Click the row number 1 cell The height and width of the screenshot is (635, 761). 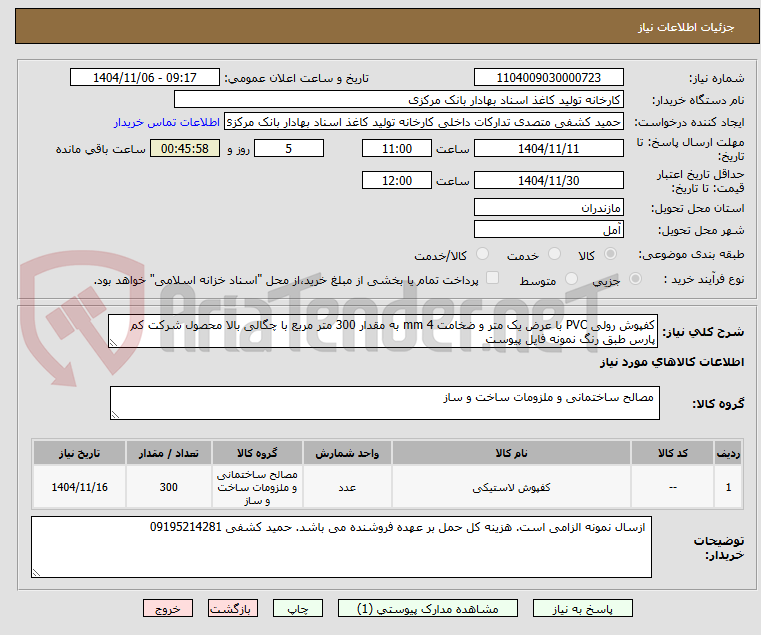[x=728, y=487]
